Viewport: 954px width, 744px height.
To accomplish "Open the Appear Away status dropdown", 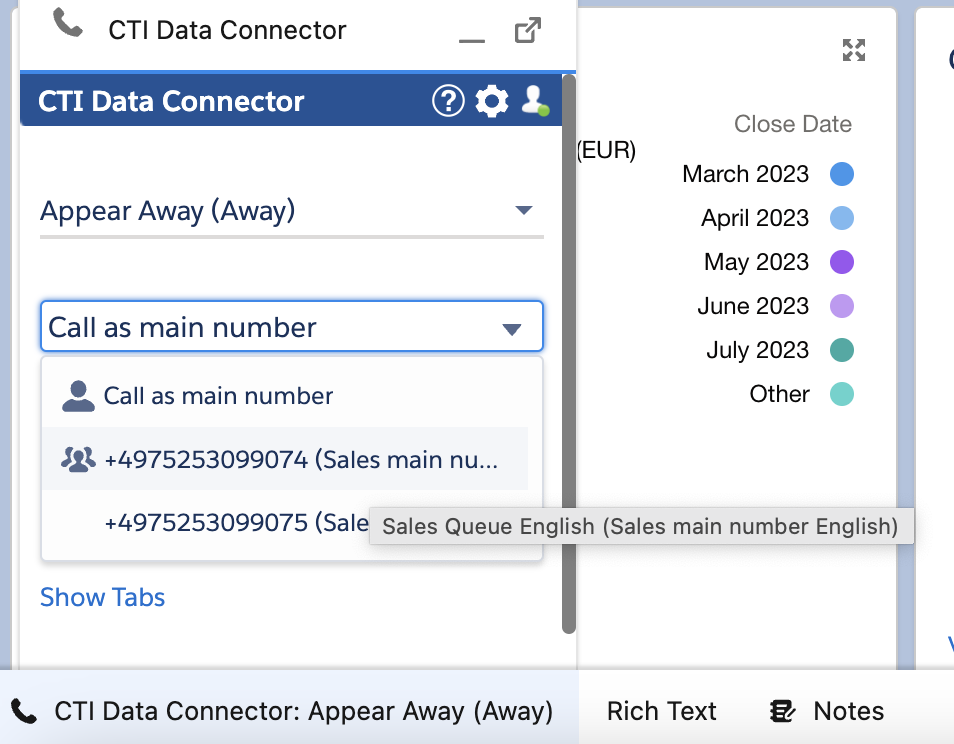I will click(x=291, y=211).
